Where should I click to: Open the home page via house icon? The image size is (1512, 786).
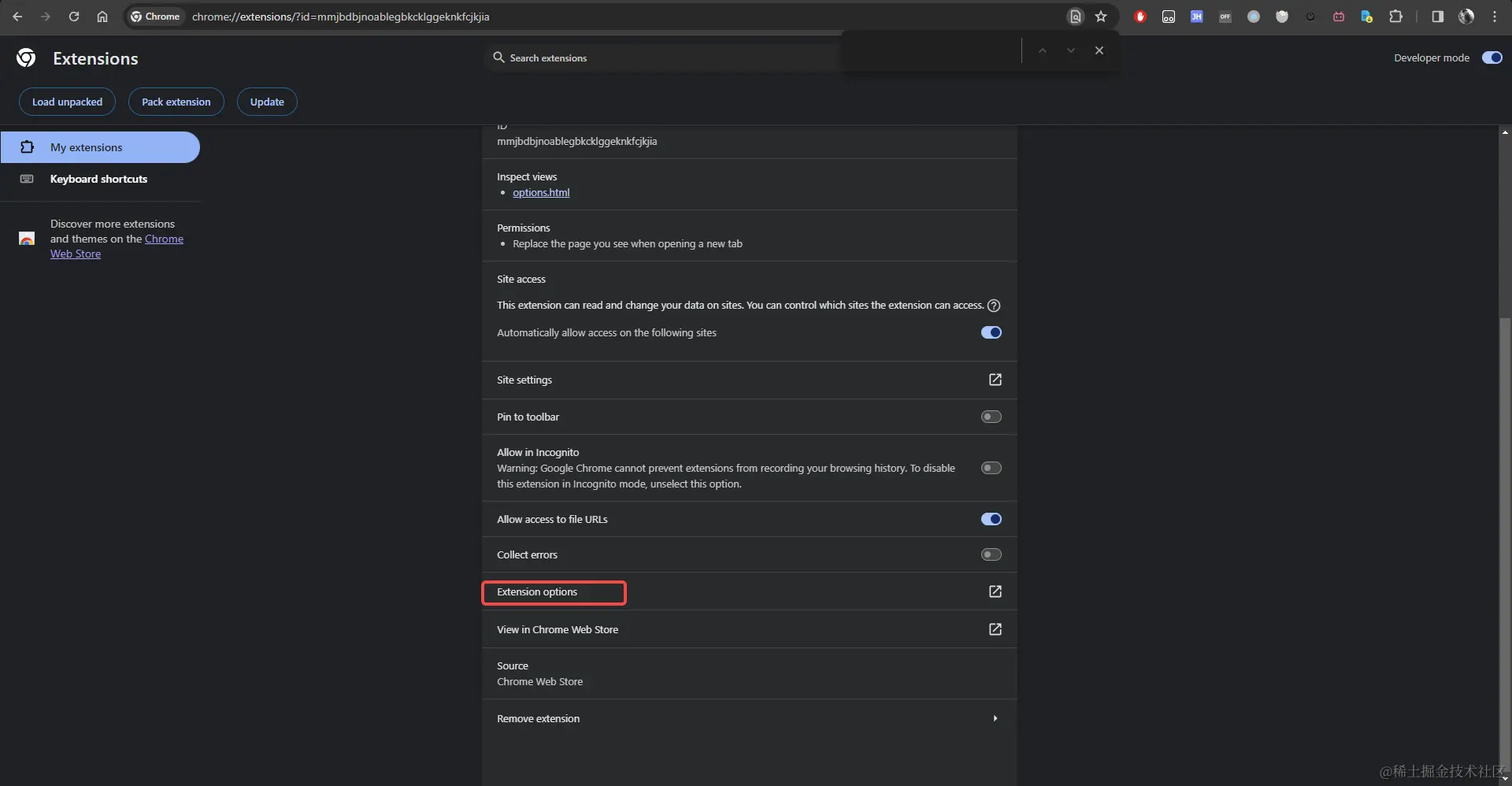[102, 17]
